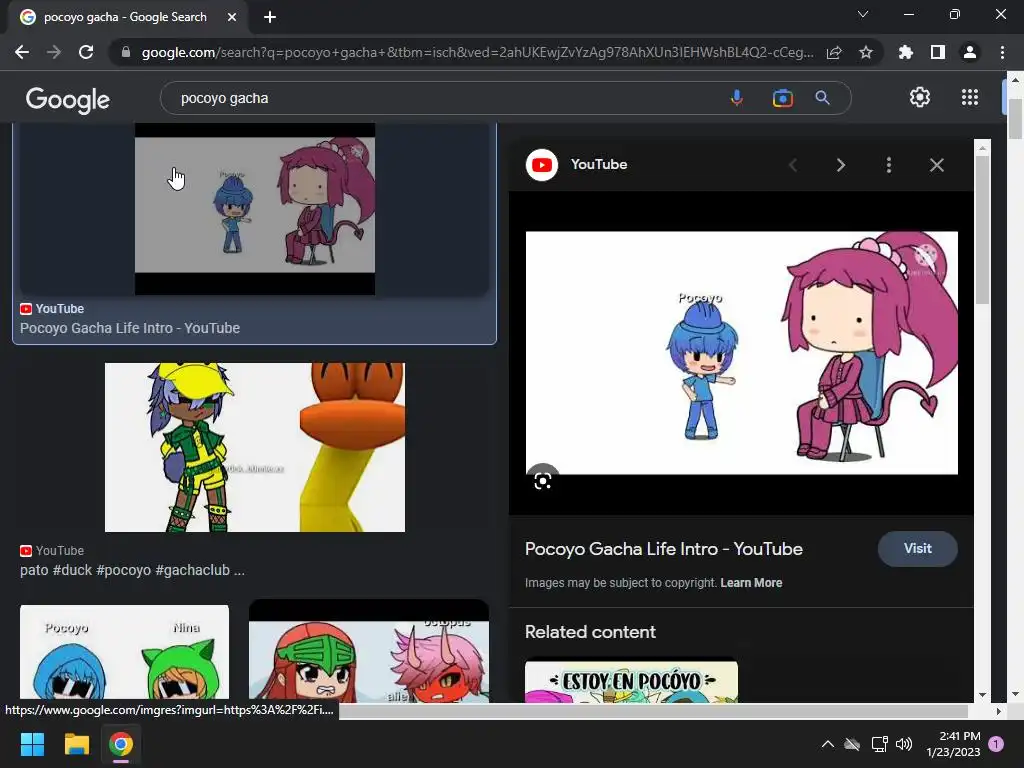Click the preview panel scrollbar thumb
The height and width of the screenshot is (768, 1024).
[982, 230]
